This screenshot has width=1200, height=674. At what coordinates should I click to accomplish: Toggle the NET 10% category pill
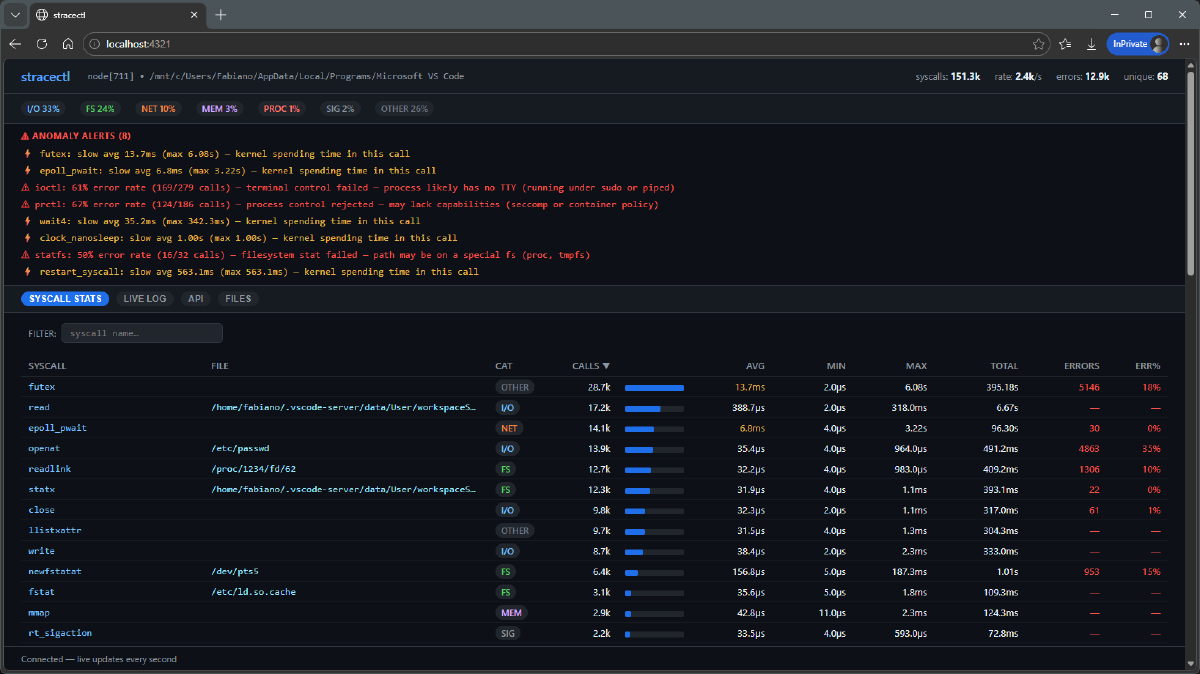click(158, 108)
